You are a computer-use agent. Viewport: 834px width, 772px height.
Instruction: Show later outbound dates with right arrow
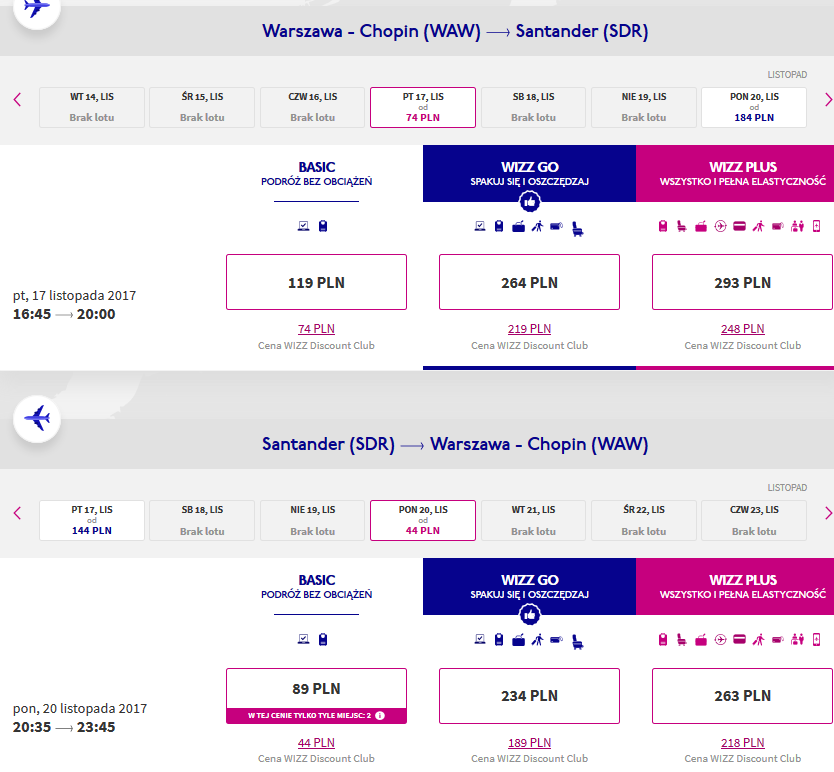(x=828, y=99)
